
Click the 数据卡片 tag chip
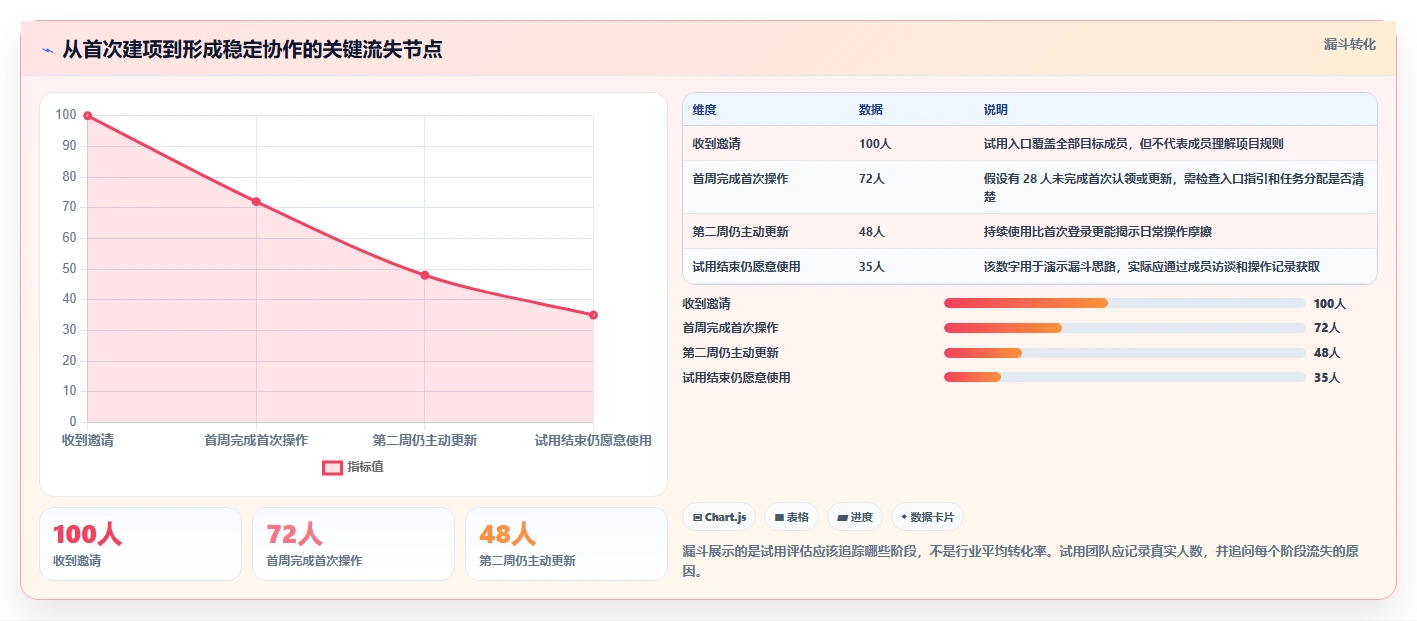(x=927, y=517)
